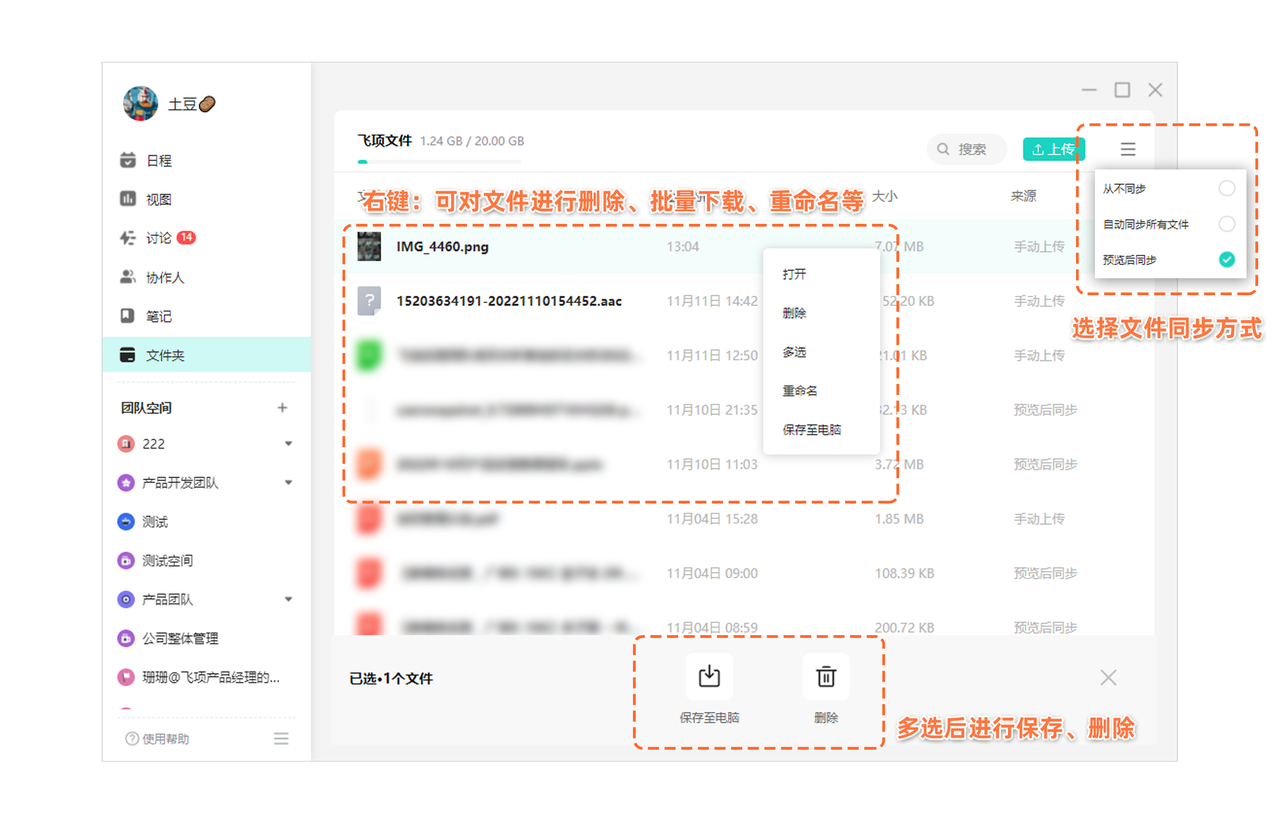Screen dimensions: 1280x824
Task: Choose 多选 in the context menu
Action: (795, 352)
